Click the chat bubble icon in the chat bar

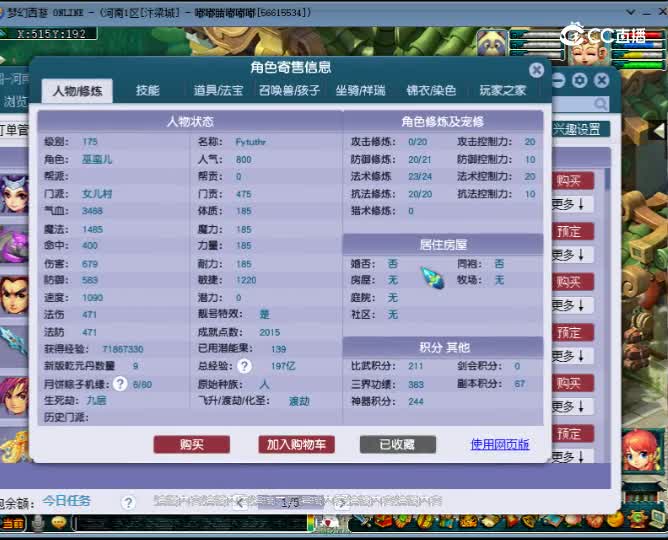pos(59,523)
